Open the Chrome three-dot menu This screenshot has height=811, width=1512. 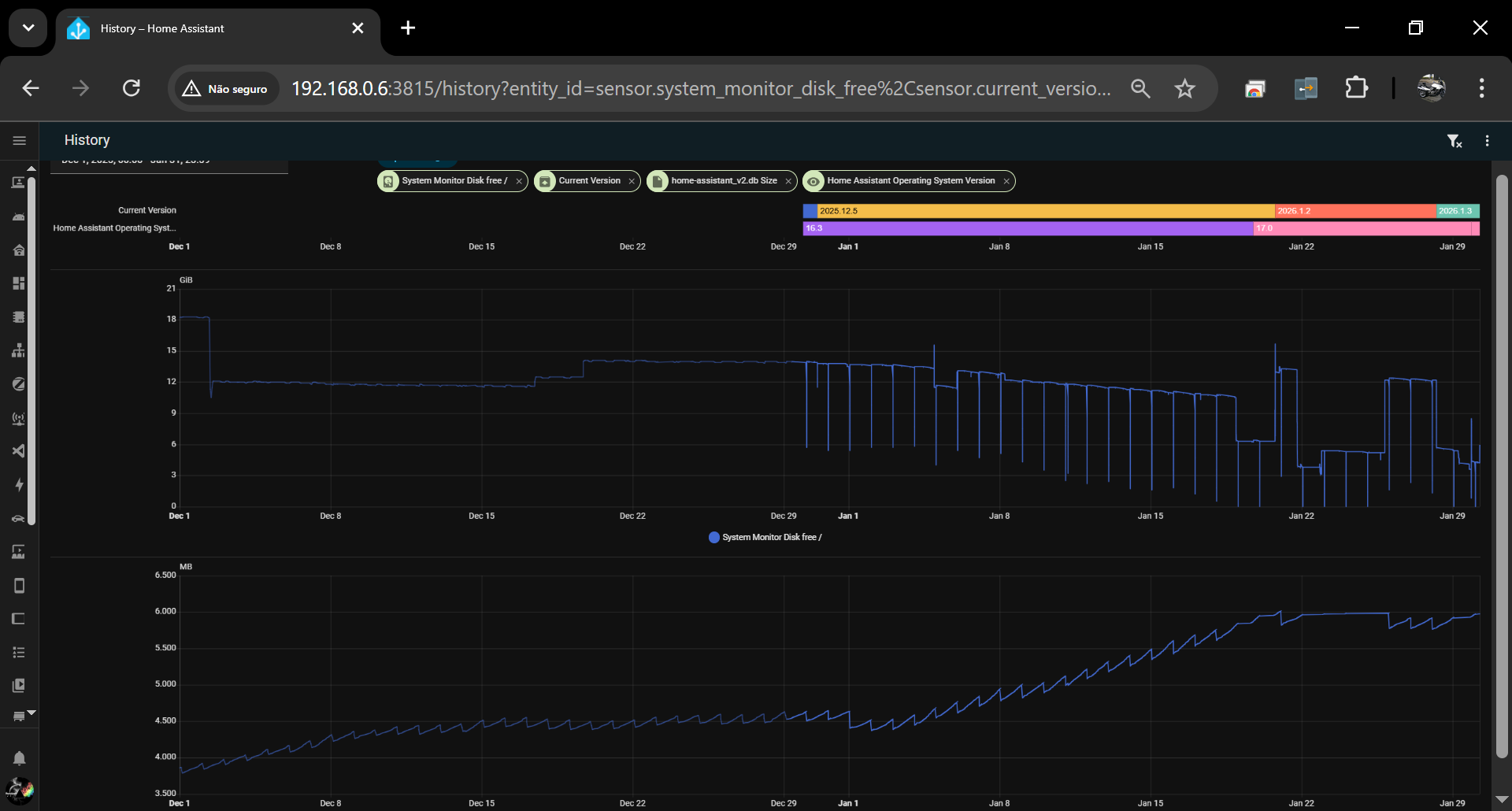(1481, 88)
